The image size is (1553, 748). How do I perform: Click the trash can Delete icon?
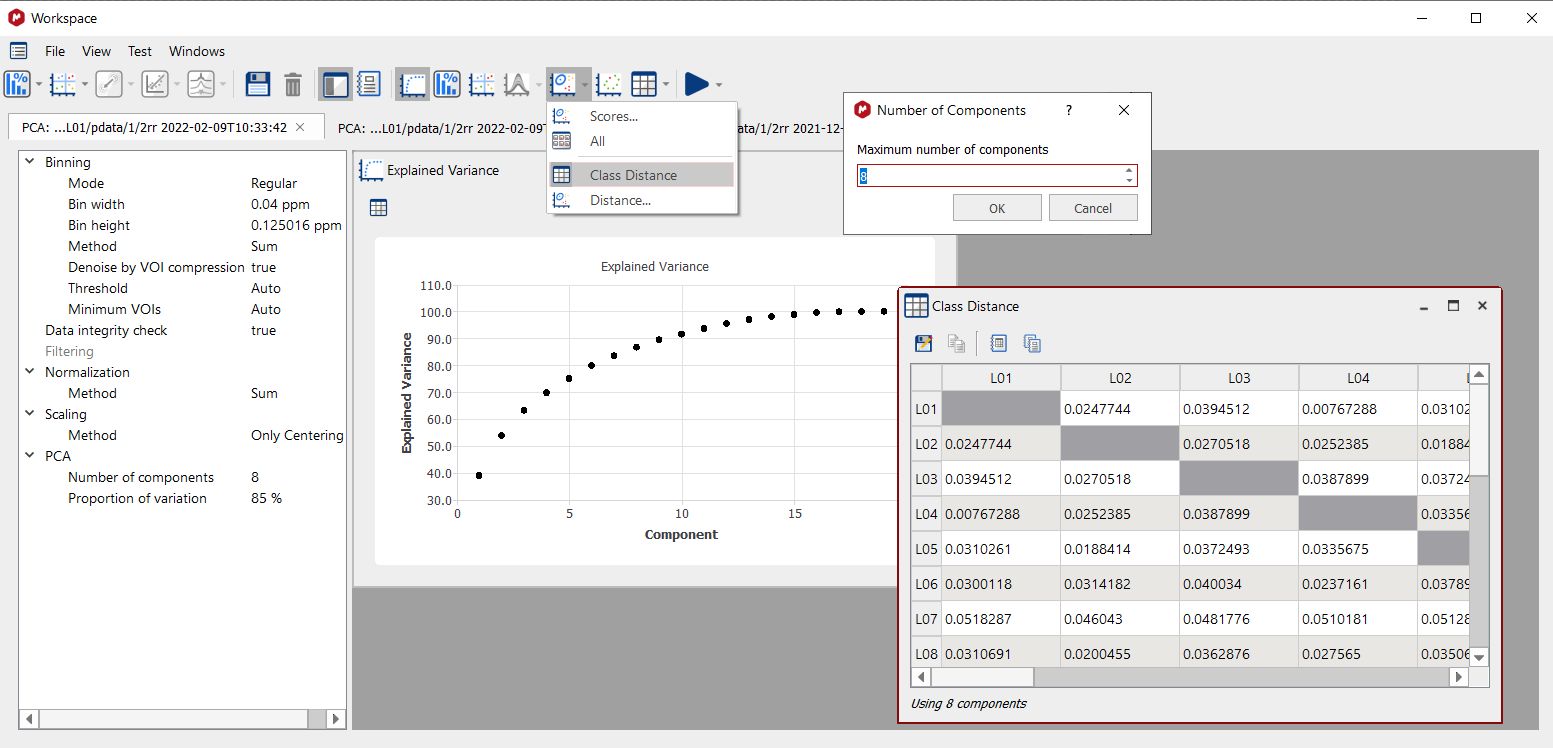point(293,84)
